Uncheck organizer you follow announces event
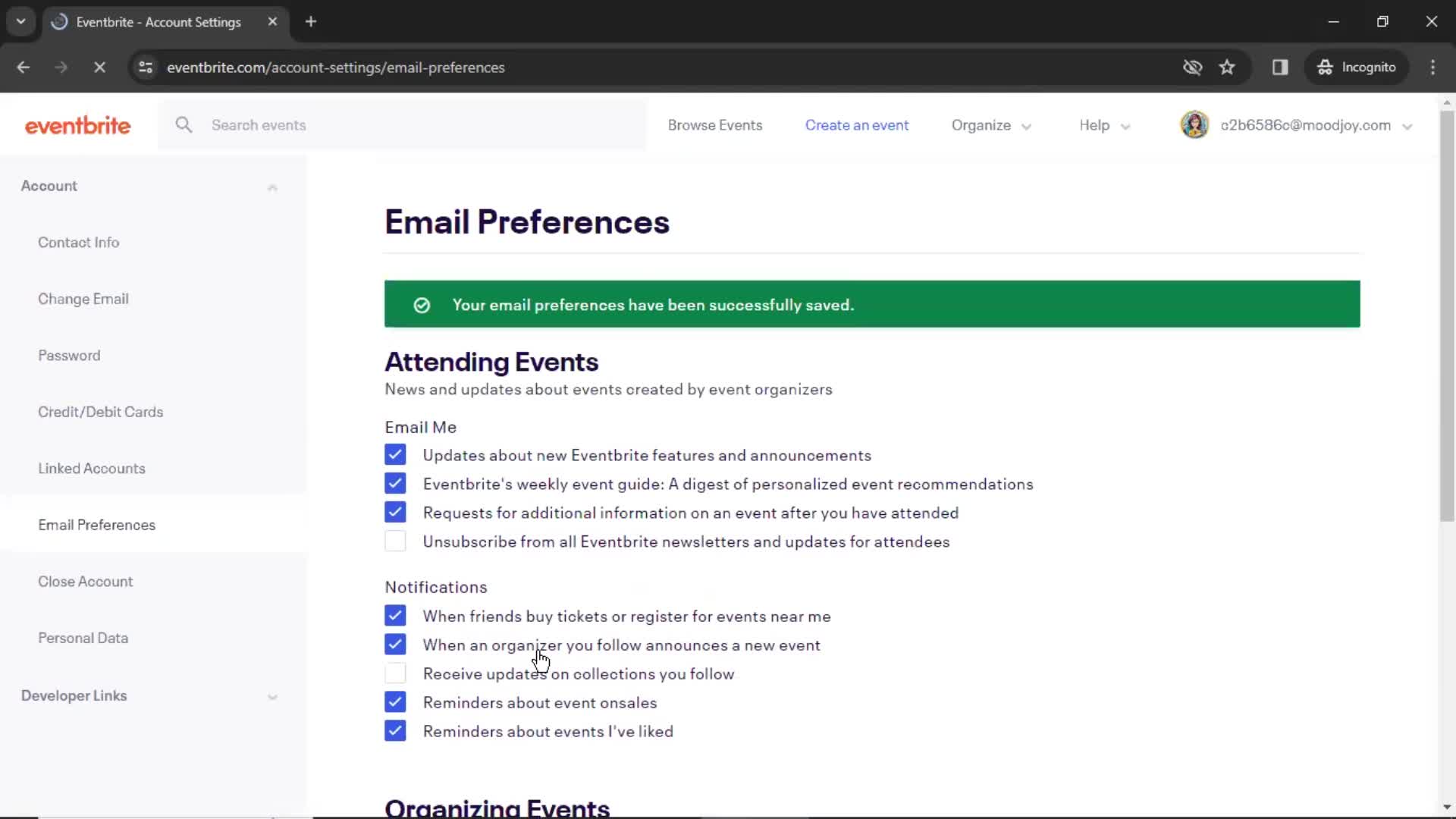Screen dimensions: 1456x819 (x=395, y=645)
